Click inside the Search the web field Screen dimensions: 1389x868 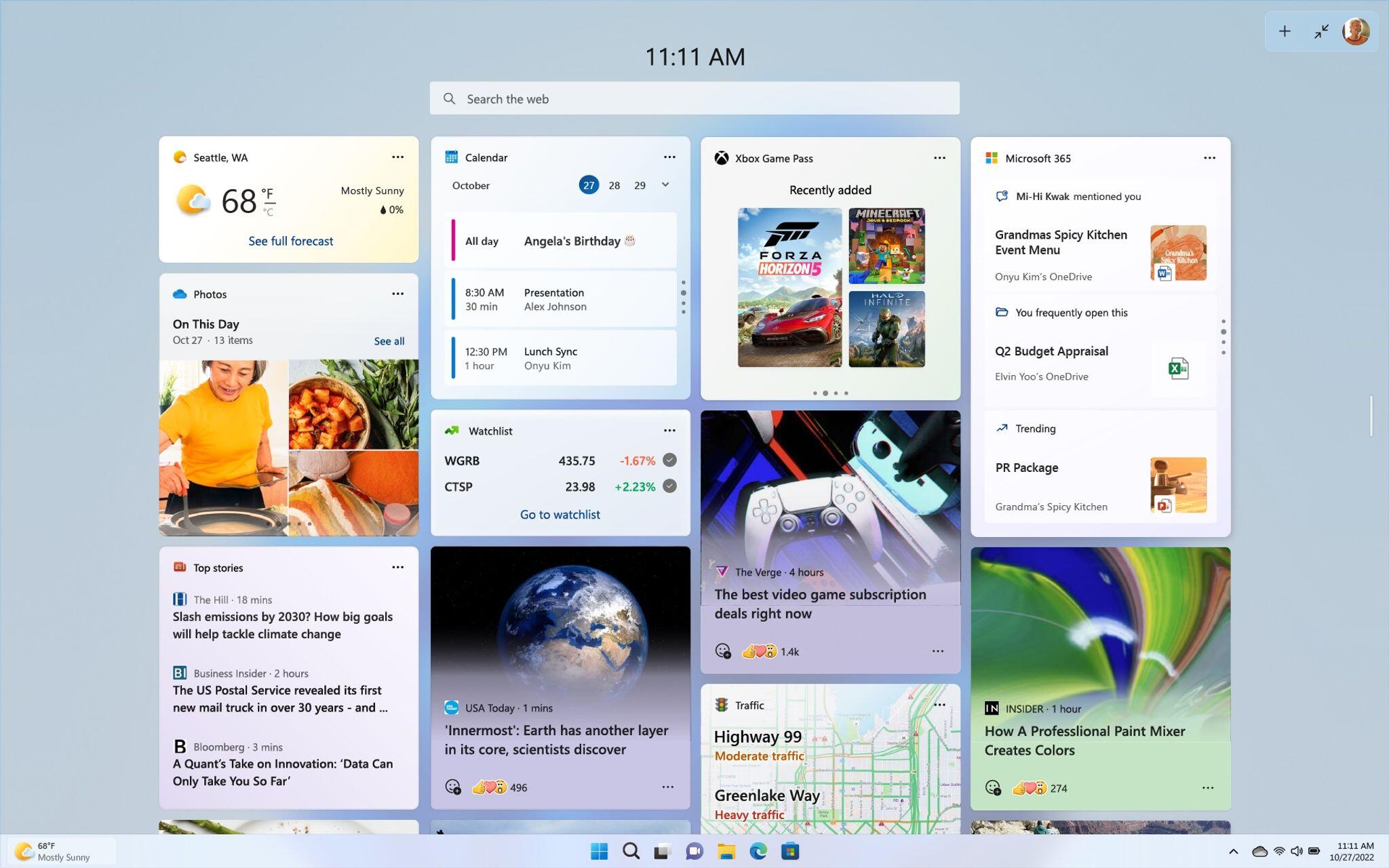(x=694, y=98)
